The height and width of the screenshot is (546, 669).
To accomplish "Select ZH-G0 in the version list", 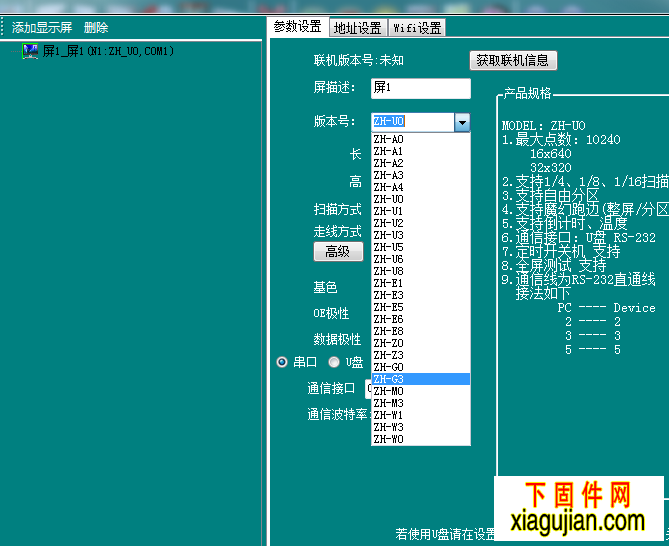I will pyautogui.click(x=421, y=367).
